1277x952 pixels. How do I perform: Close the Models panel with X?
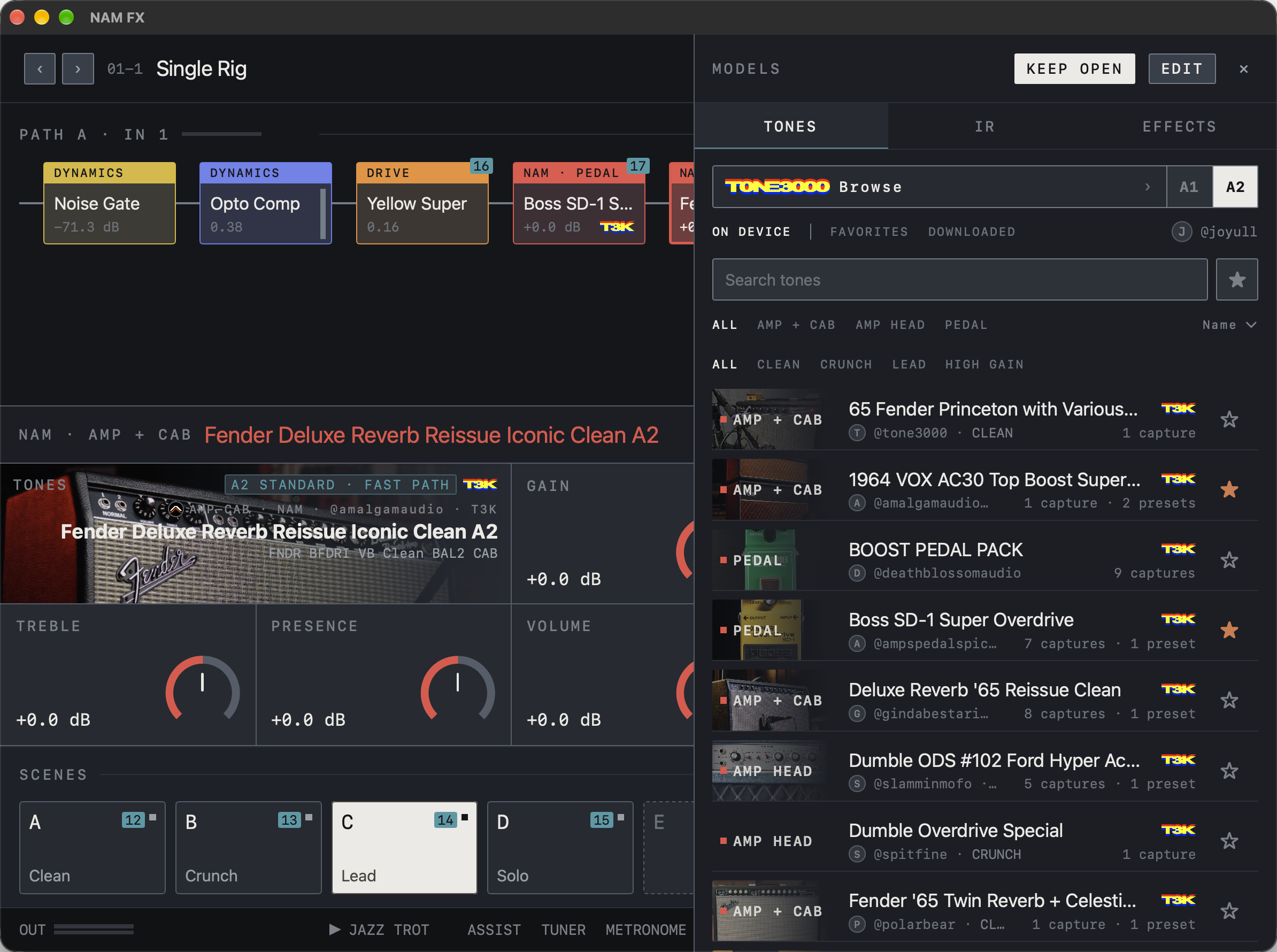(1243, 69)
